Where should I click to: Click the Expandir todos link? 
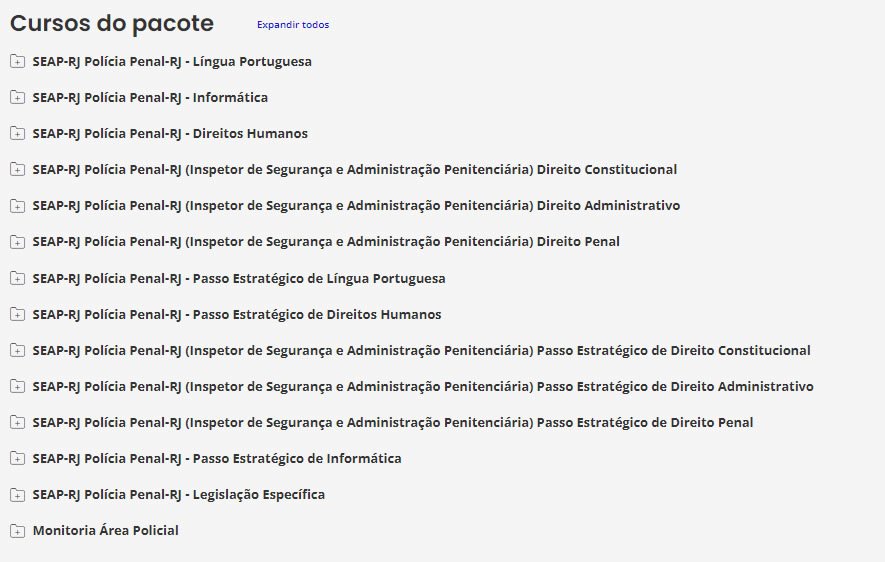292,25
